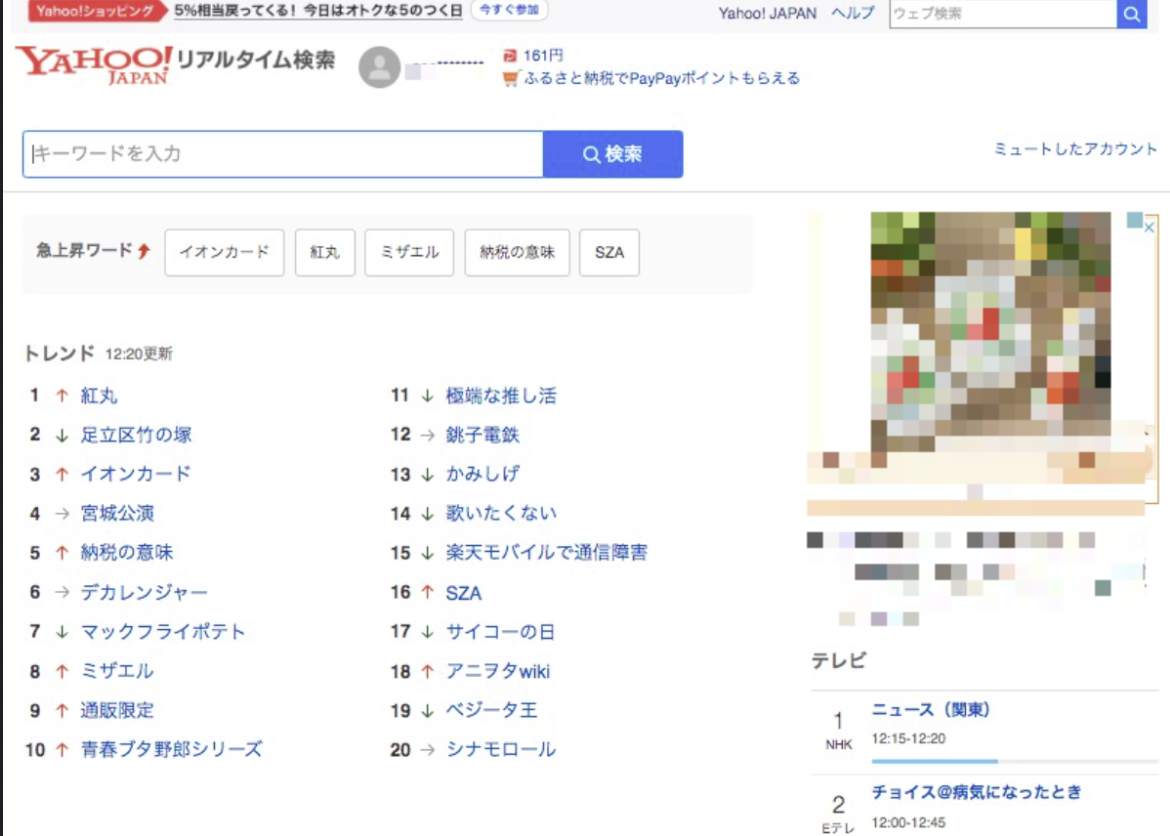1170x836 pixels.
Task: Click the テレビ section heading
Action: point(839,661)
